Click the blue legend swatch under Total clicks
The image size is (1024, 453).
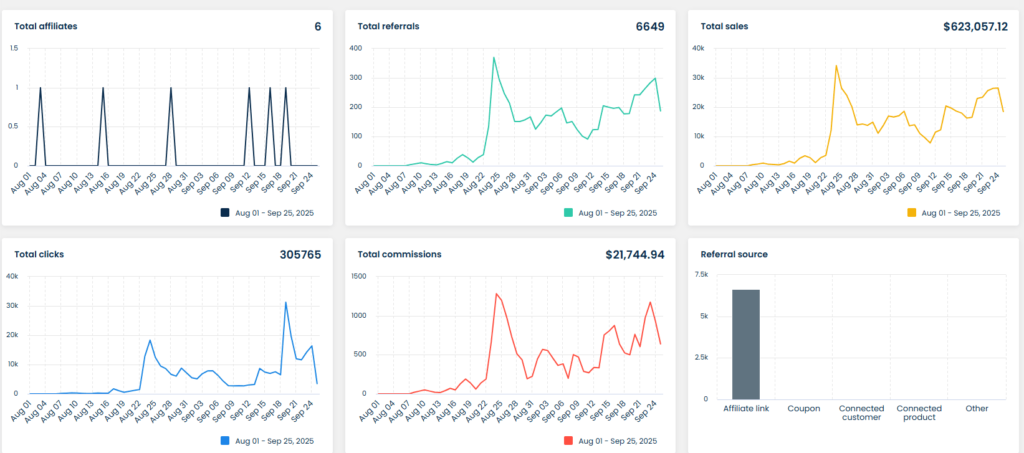click(225, 440)
